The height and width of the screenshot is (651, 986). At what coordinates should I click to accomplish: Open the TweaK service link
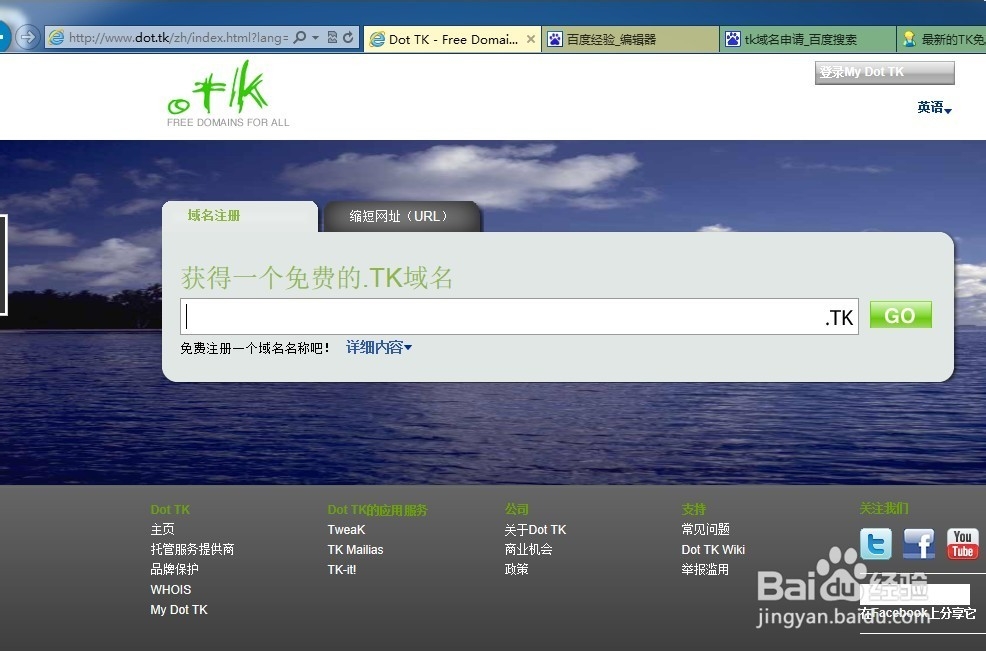point(346,530)
